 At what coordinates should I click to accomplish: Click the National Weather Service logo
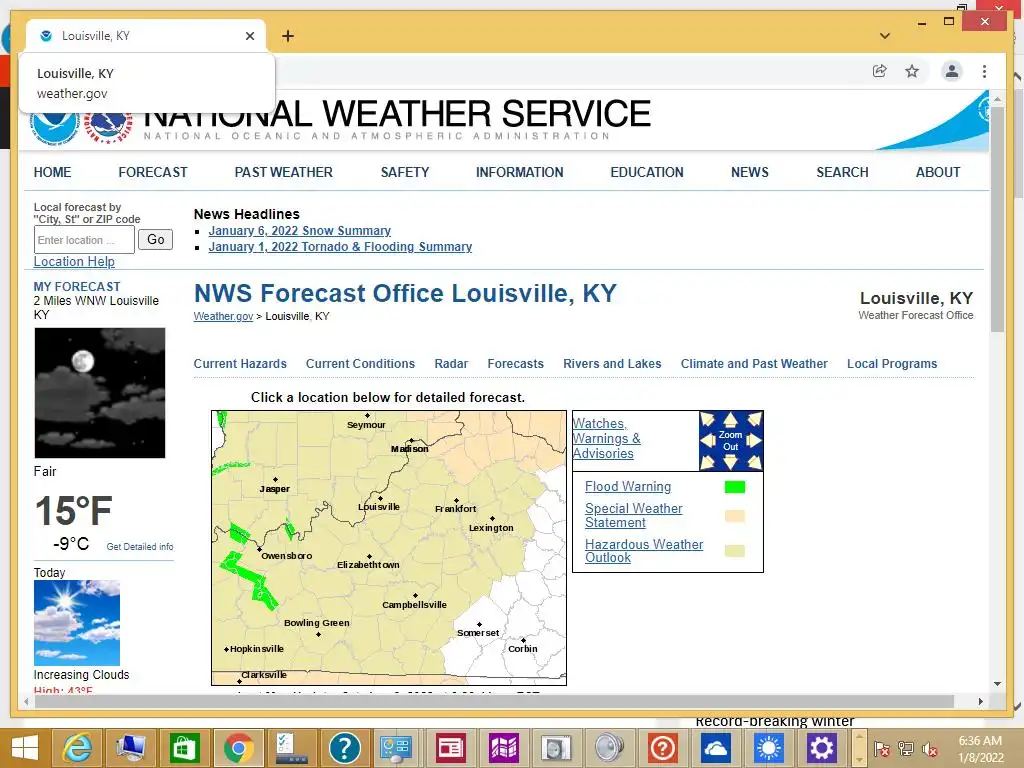[x=108, y=127]
